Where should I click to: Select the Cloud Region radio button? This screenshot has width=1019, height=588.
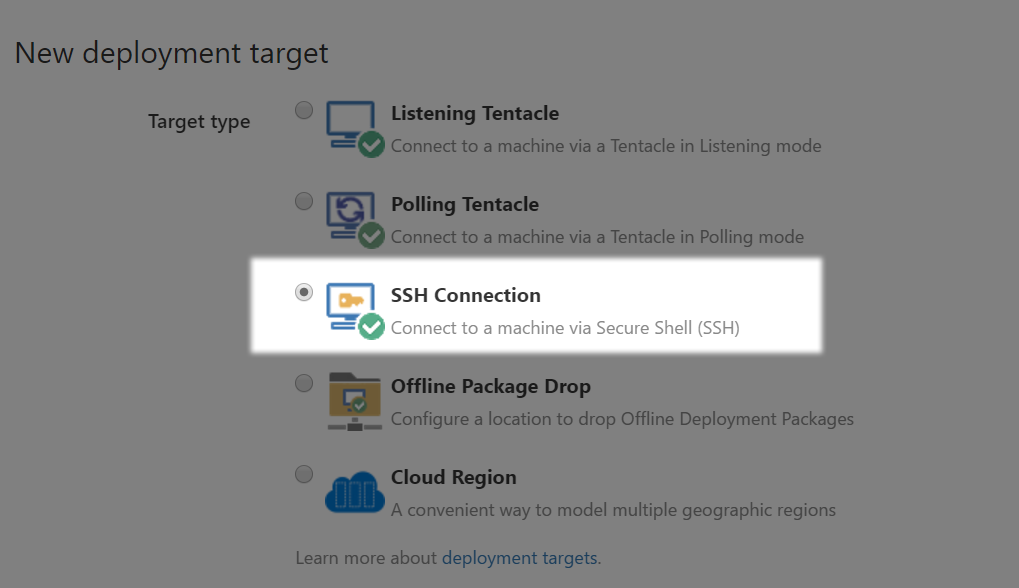pyautogui.click(x=303, y=474)
